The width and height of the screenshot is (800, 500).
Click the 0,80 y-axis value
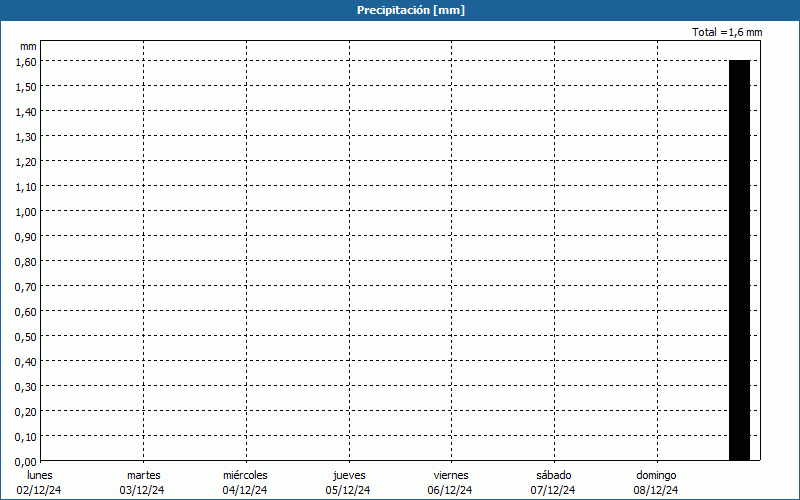coord(26,262)
